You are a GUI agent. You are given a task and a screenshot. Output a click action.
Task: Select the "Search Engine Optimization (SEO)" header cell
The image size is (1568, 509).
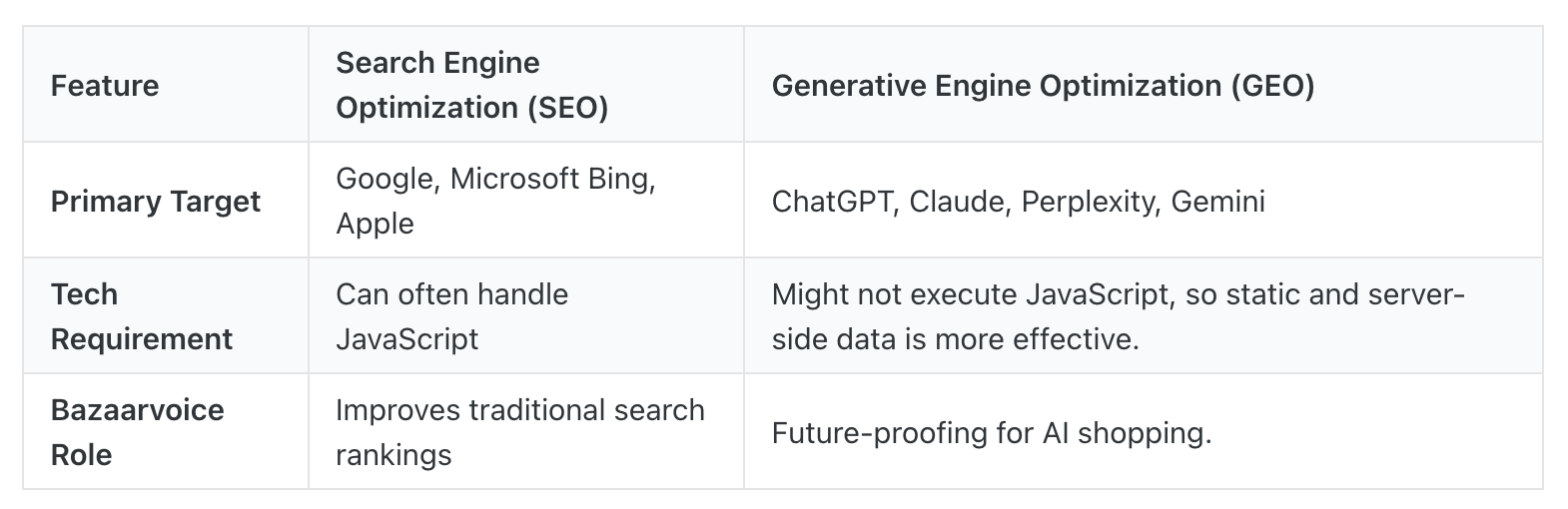pos(472,85)
